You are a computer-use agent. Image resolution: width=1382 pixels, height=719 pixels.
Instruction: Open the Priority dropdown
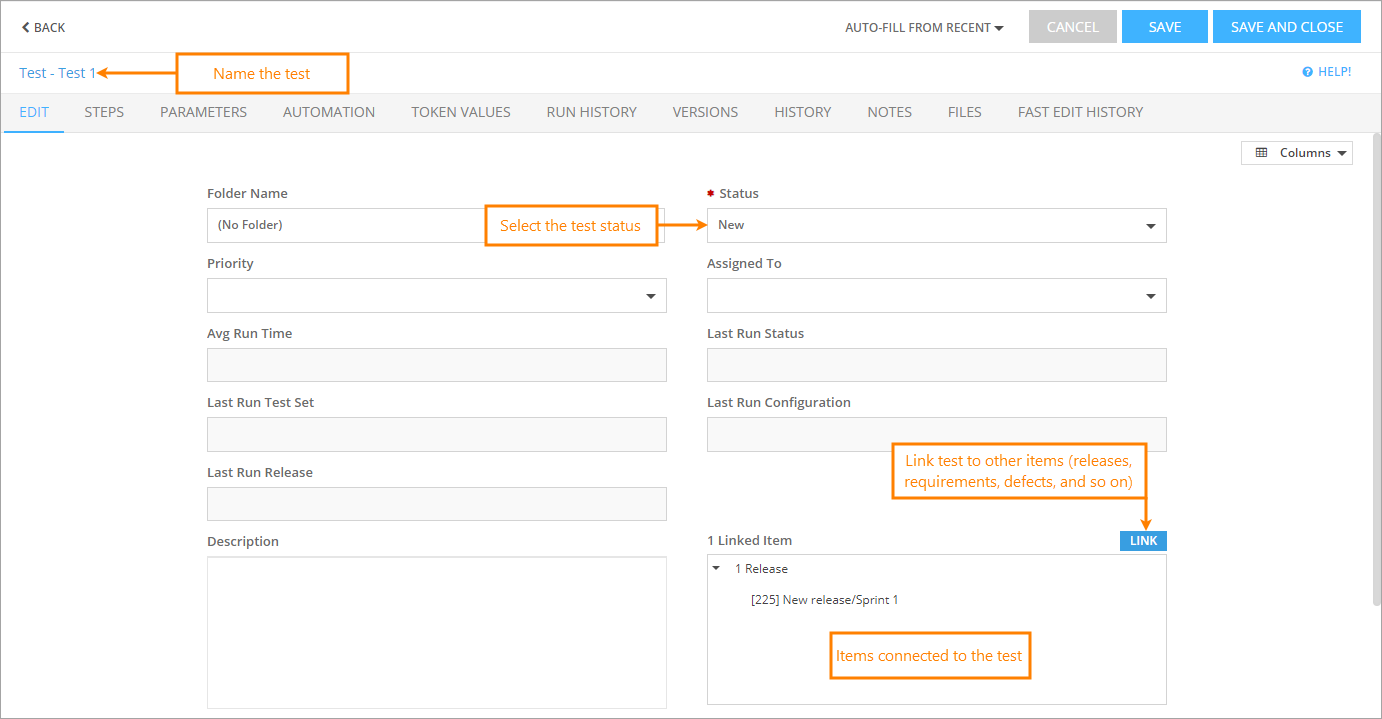click(650, 295)
